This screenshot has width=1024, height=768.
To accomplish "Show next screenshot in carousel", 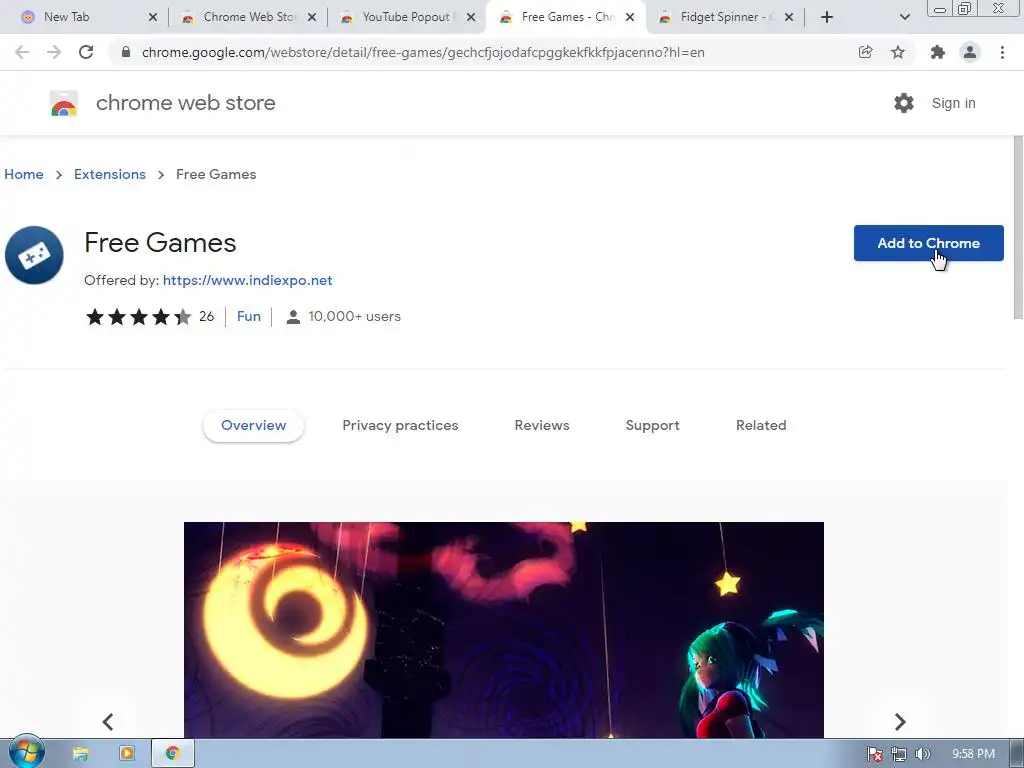I will tap(900, 722).
